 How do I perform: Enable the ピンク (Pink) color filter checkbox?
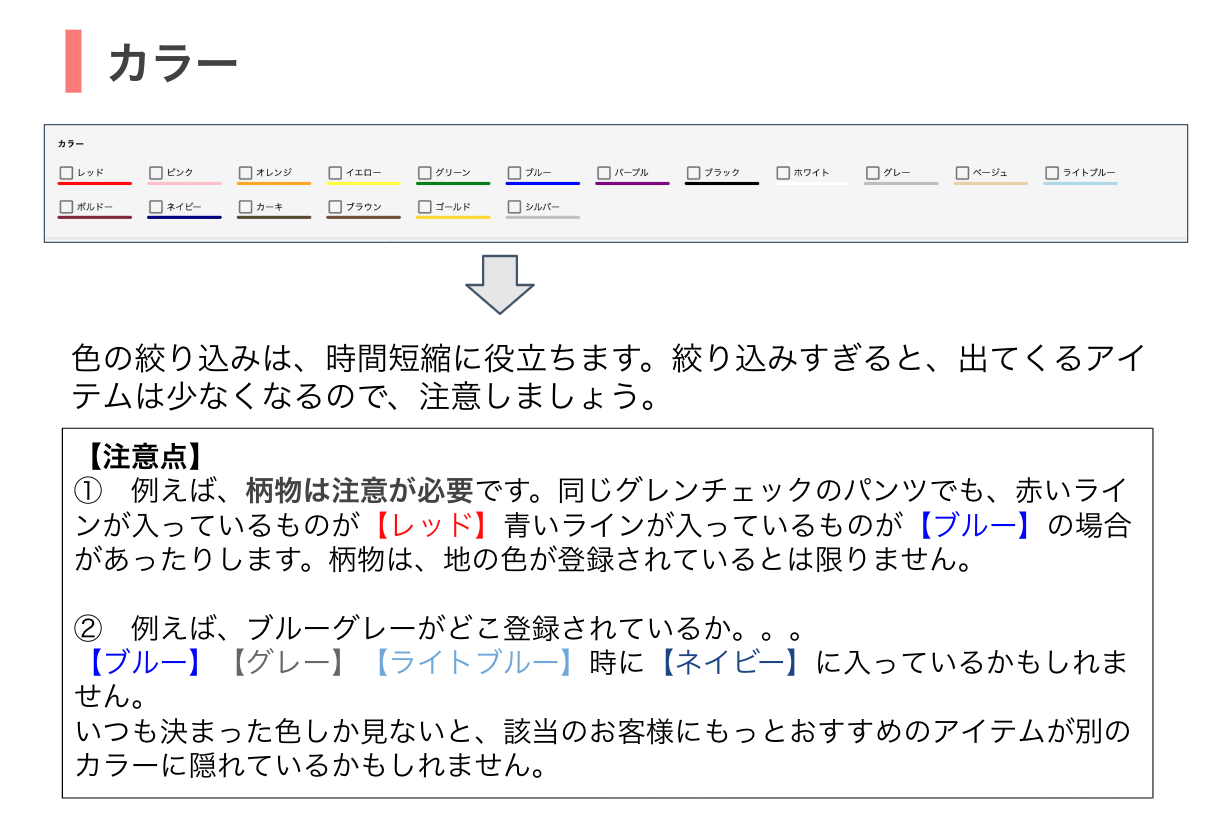tap(156, 173)
